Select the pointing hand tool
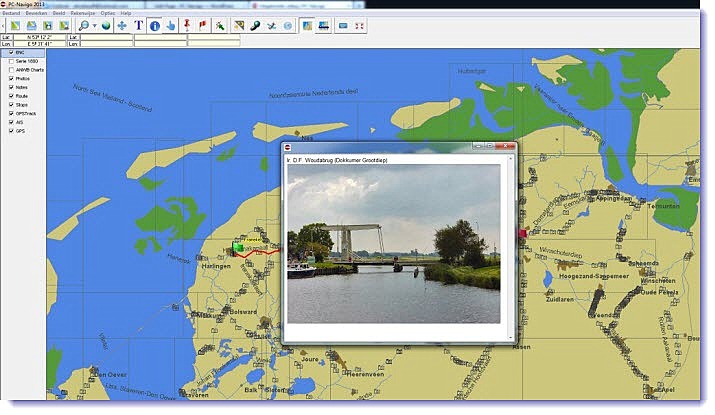715x415 pixels. point(171,26)
